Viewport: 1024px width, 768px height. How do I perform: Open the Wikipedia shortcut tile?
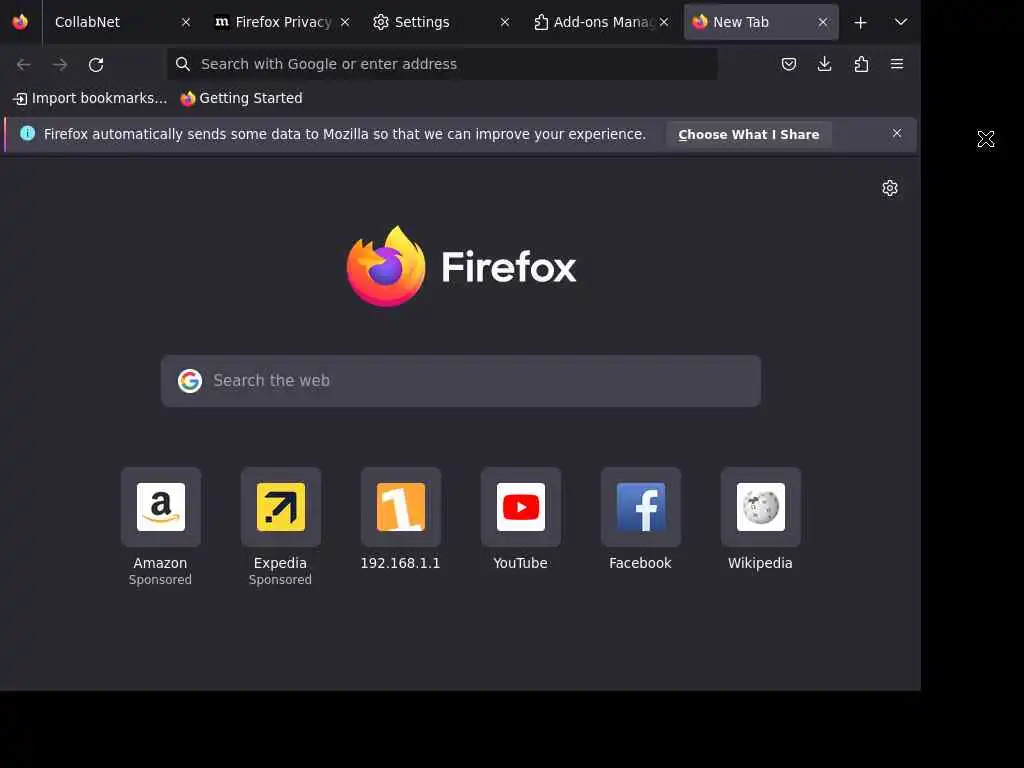(x=761, y=507)
